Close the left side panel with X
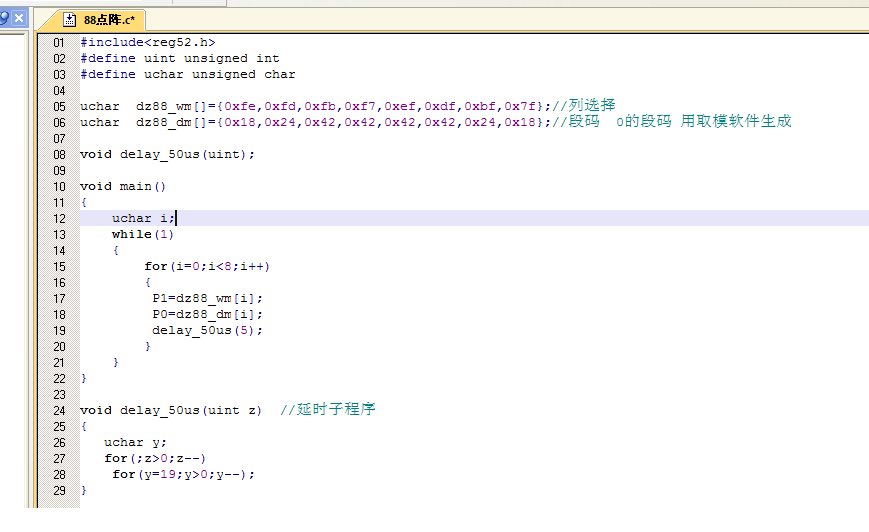Viewport: 869px width, 532px height. (19, 18)
